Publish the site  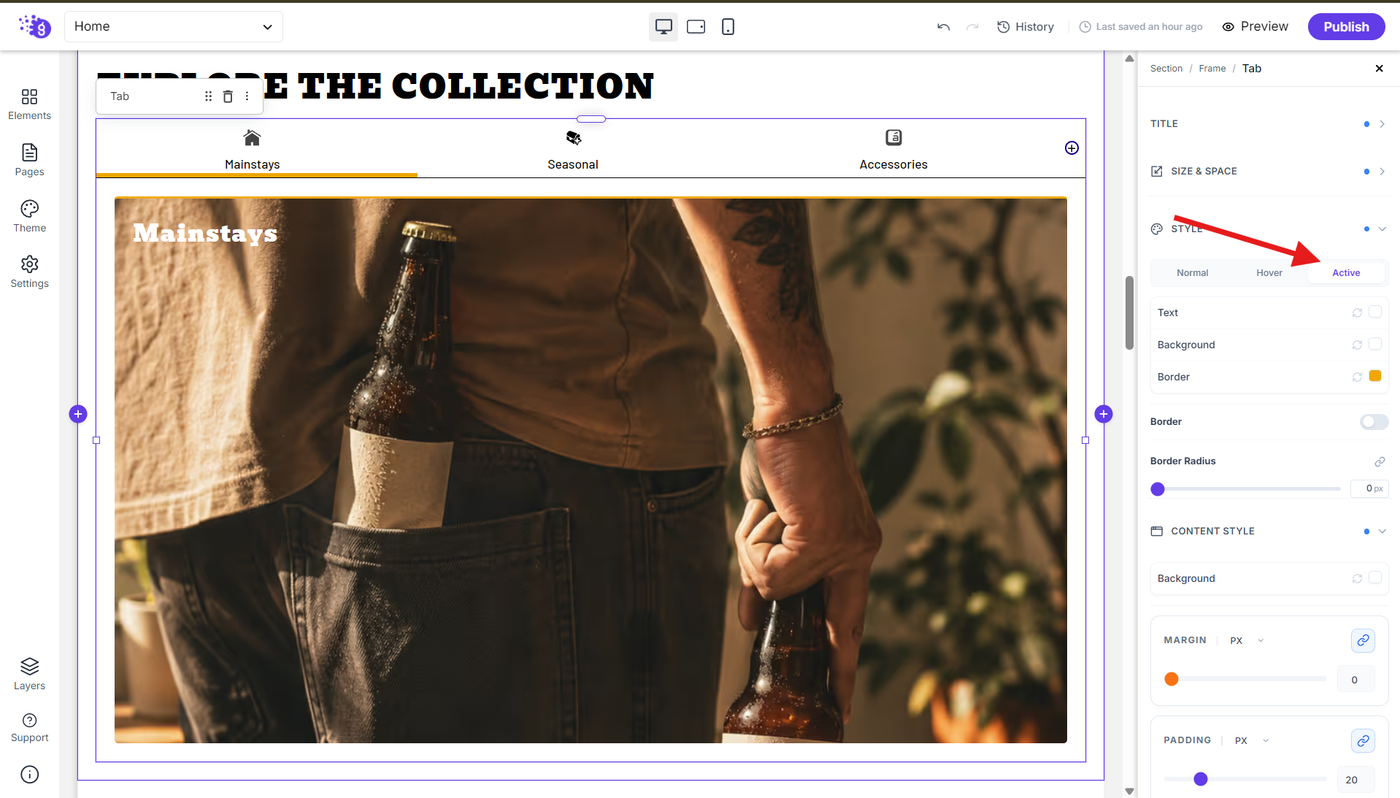(1346, 27)
